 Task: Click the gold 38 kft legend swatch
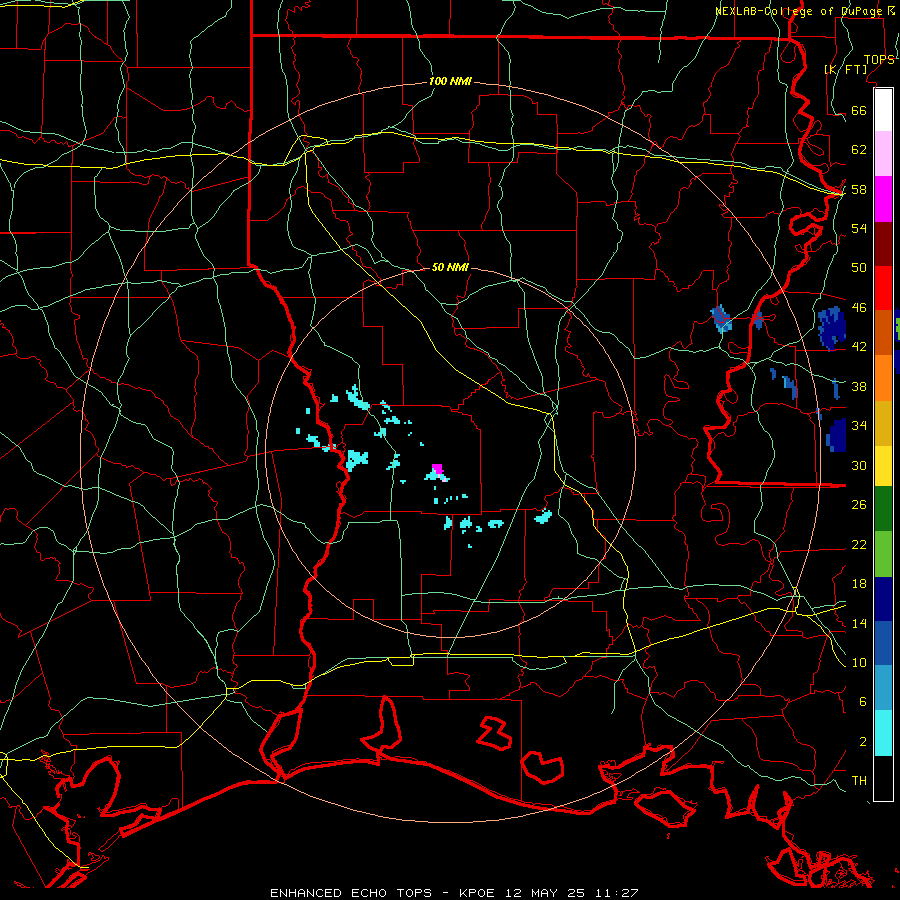click(x=883, y=423)
